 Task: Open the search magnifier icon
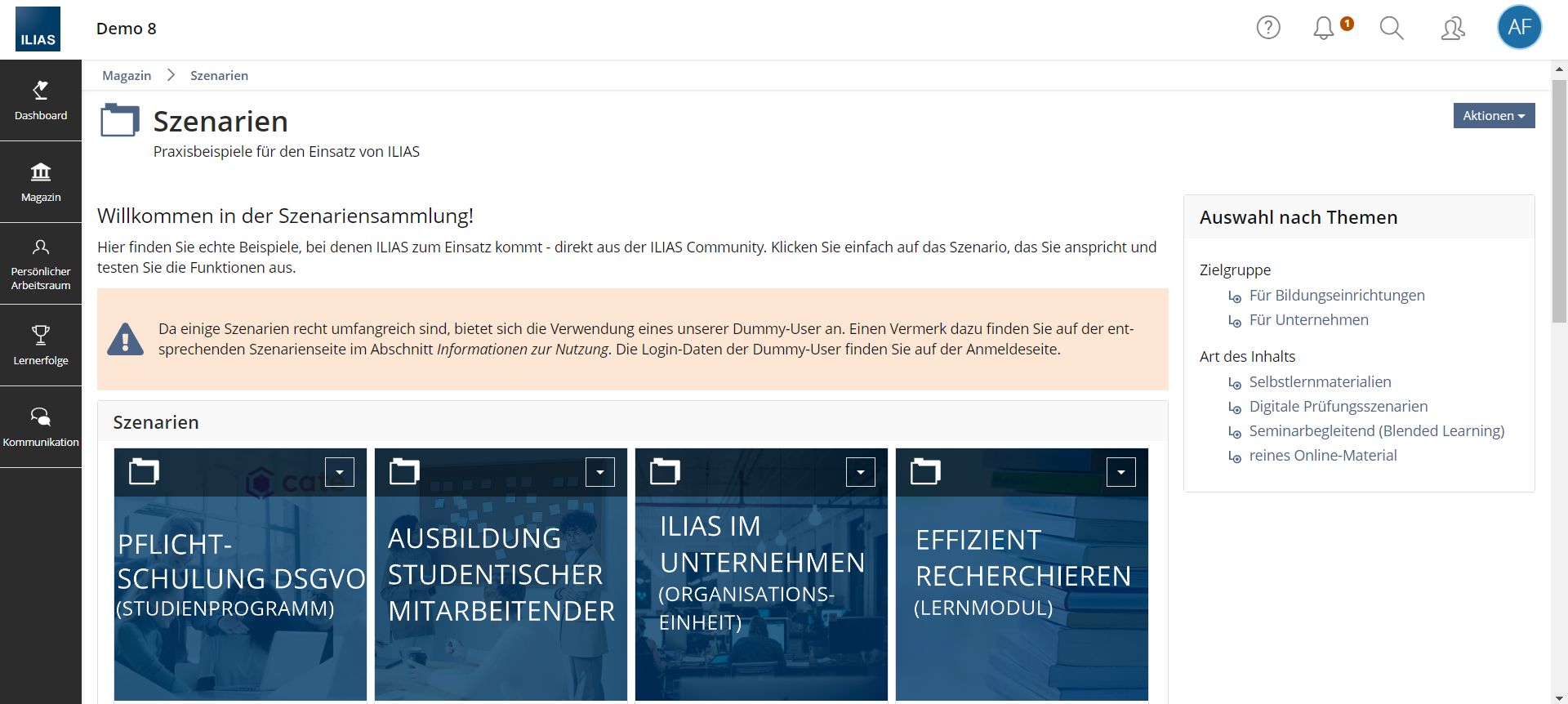[x=1392, y=29]
